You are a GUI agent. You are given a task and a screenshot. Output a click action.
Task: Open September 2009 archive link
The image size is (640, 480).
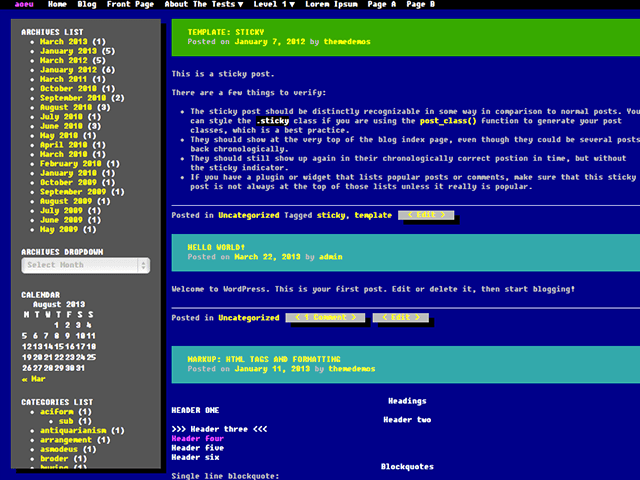pyautogui.click(x=73, y=192)
